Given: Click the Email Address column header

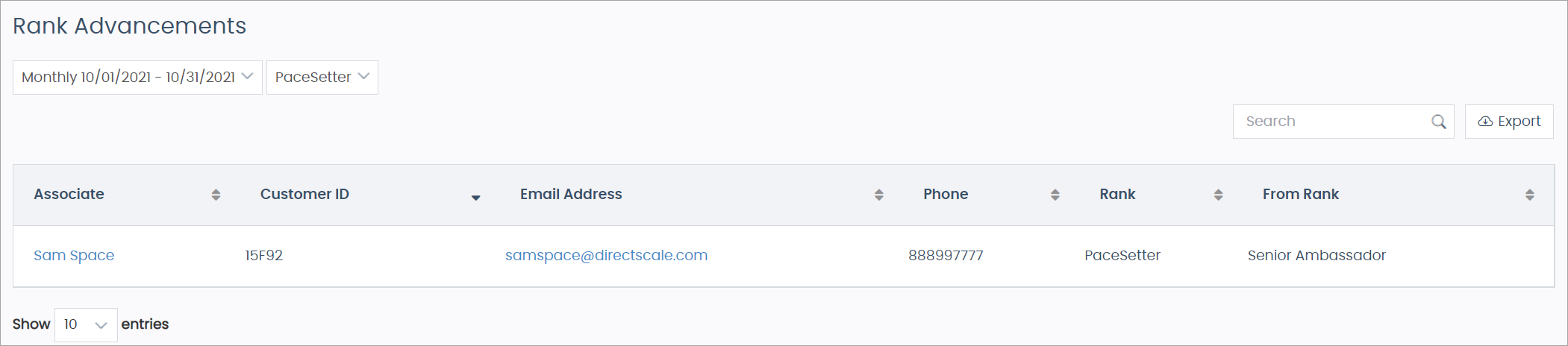Looking at the screenshot, I should 571,194.
